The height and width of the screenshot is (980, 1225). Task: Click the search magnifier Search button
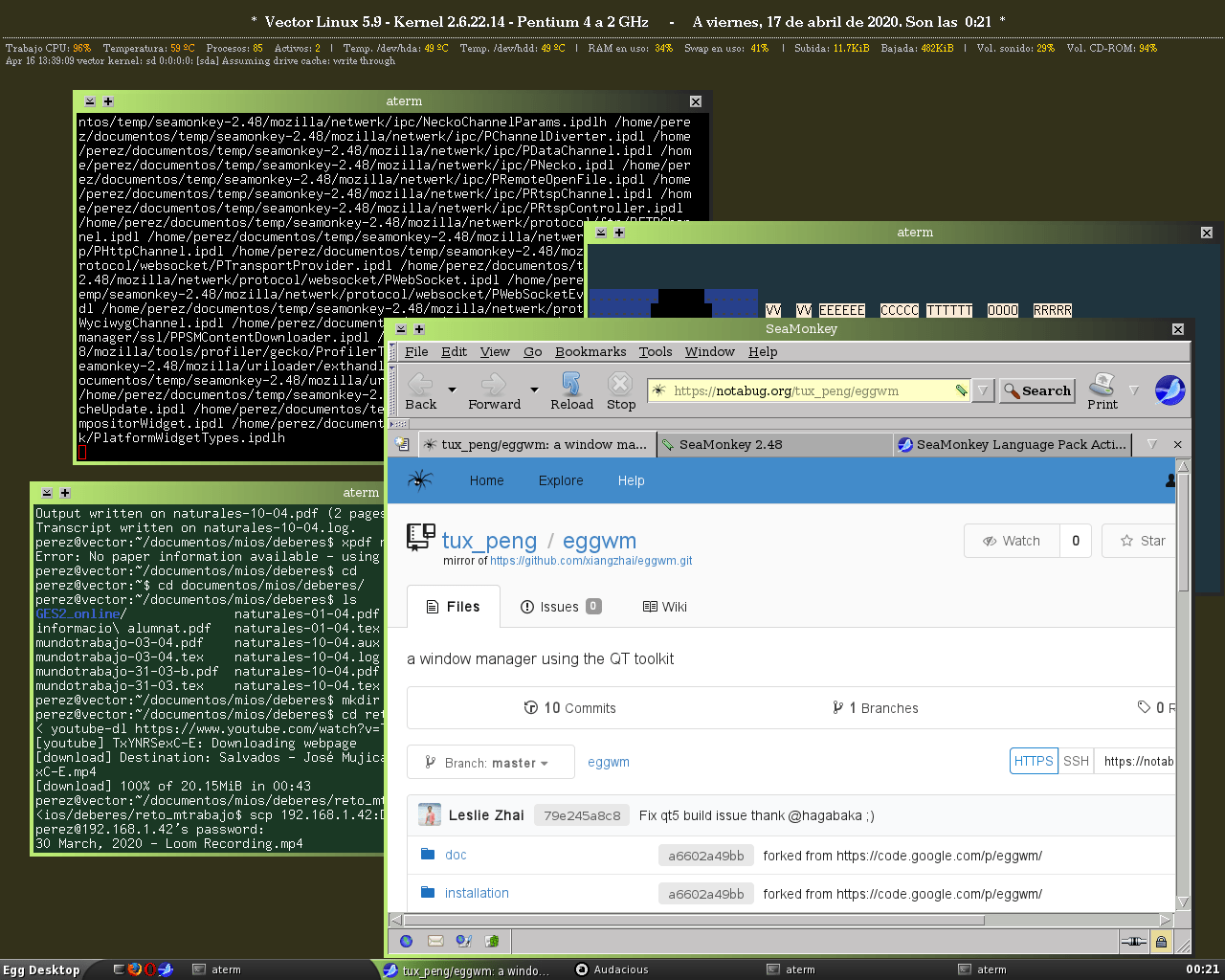pyautogui.click(x=1037, y=390)
